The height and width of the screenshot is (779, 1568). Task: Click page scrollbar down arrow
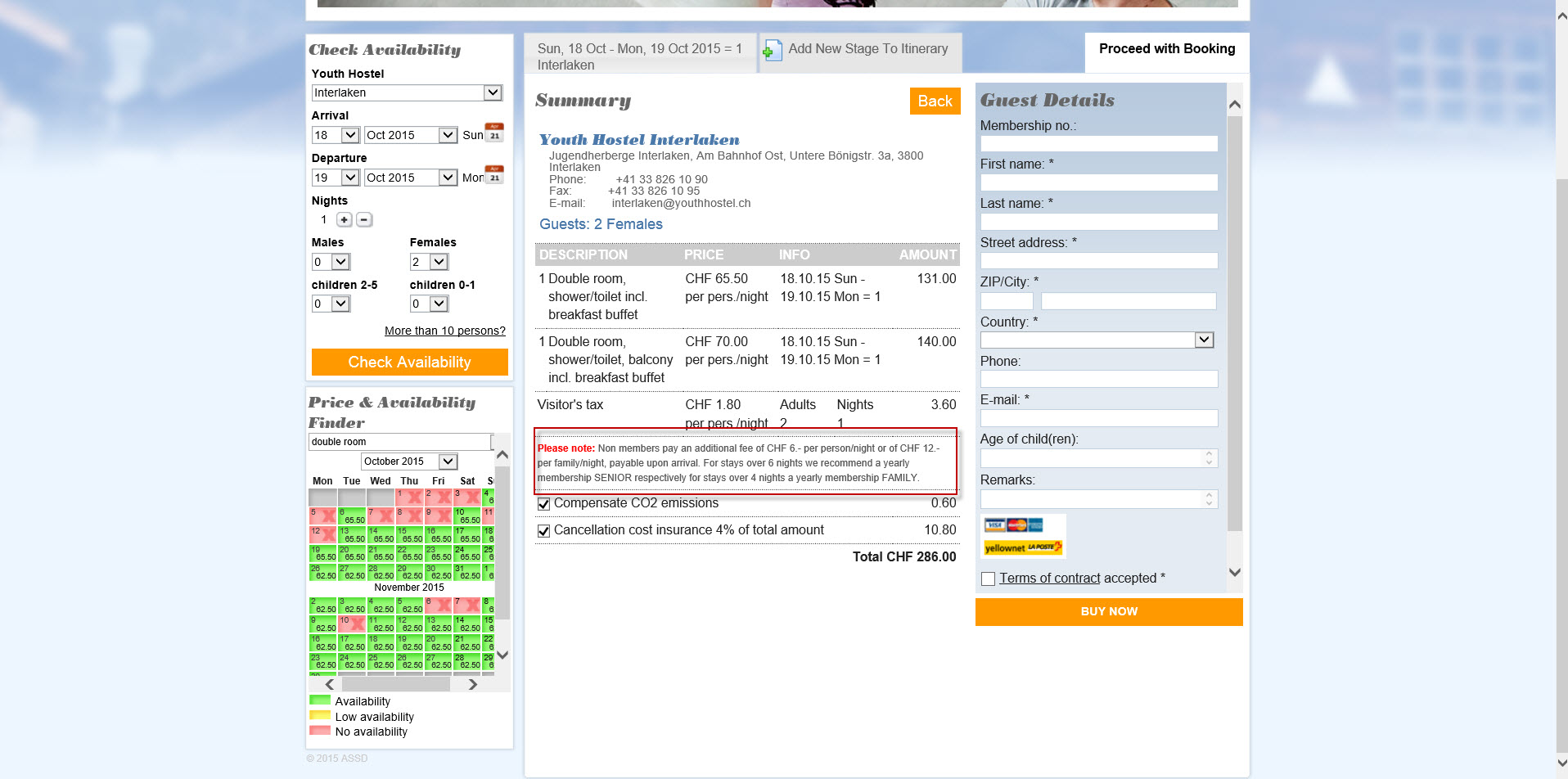1561,763
